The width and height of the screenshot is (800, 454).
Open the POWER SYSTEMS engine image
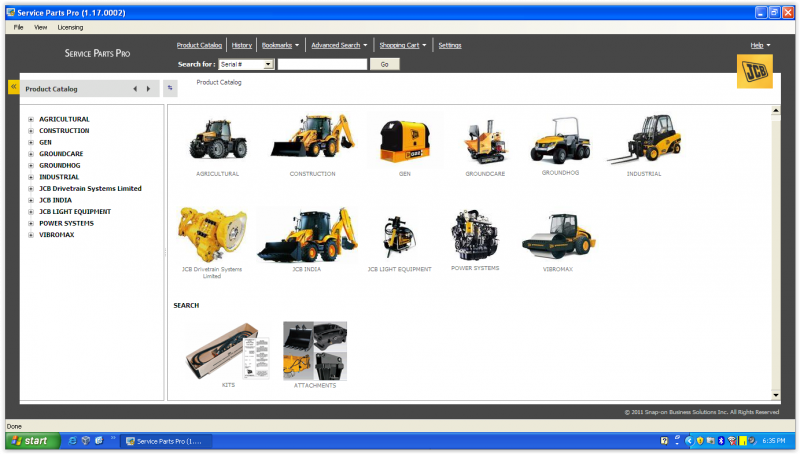[x=475, y=235]
